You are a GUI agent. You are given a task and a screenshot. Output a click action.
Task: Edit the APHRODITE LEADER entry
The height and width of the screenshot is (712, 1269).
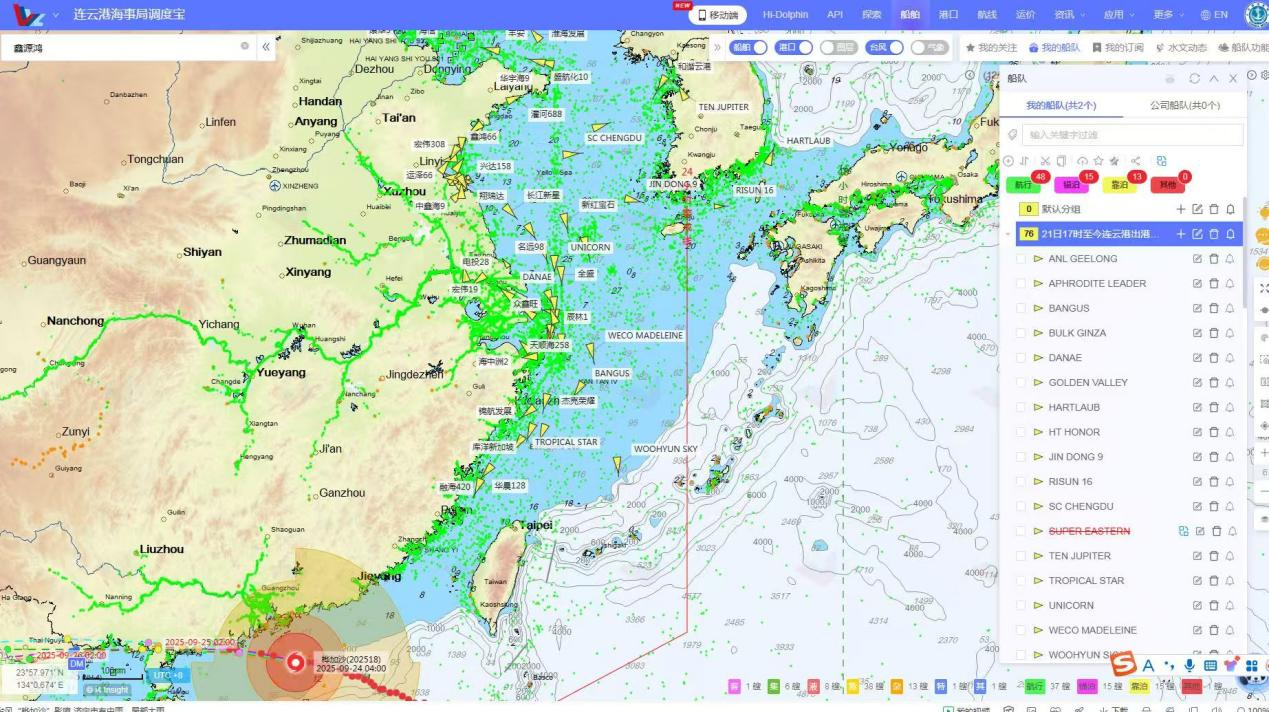1197,283
